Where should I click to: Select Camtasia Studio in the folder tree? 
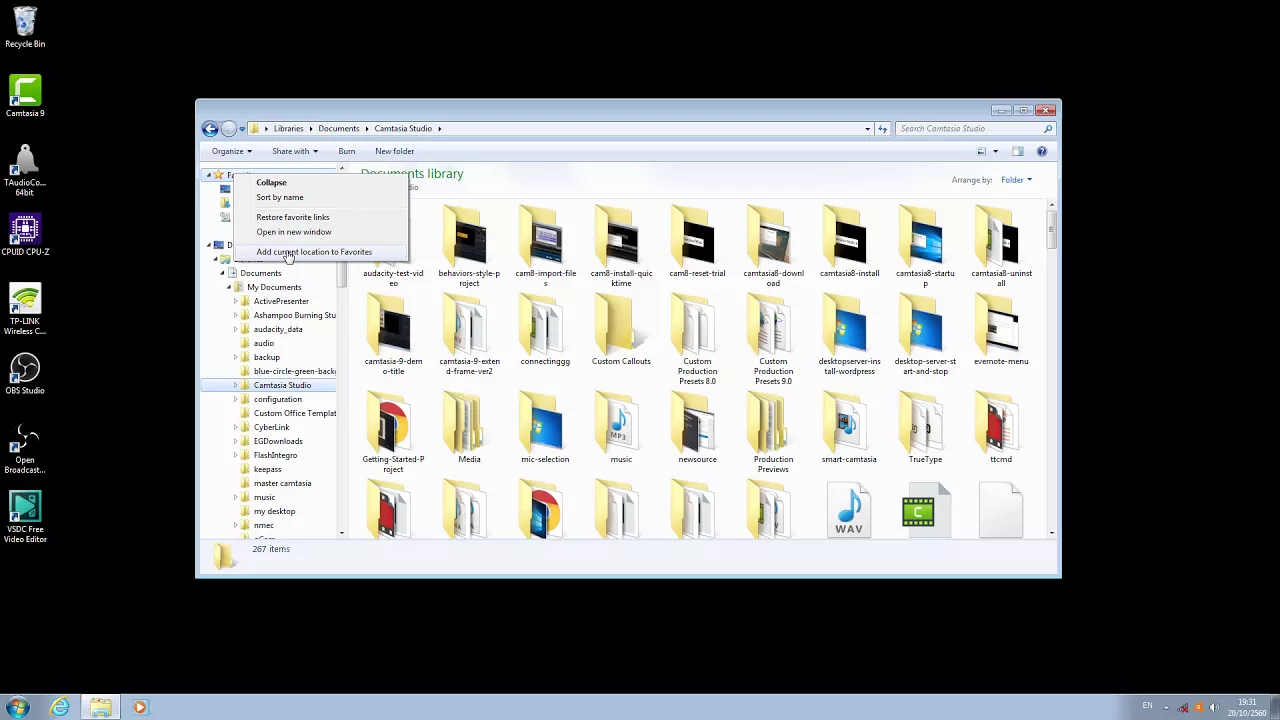pos(282,385)
